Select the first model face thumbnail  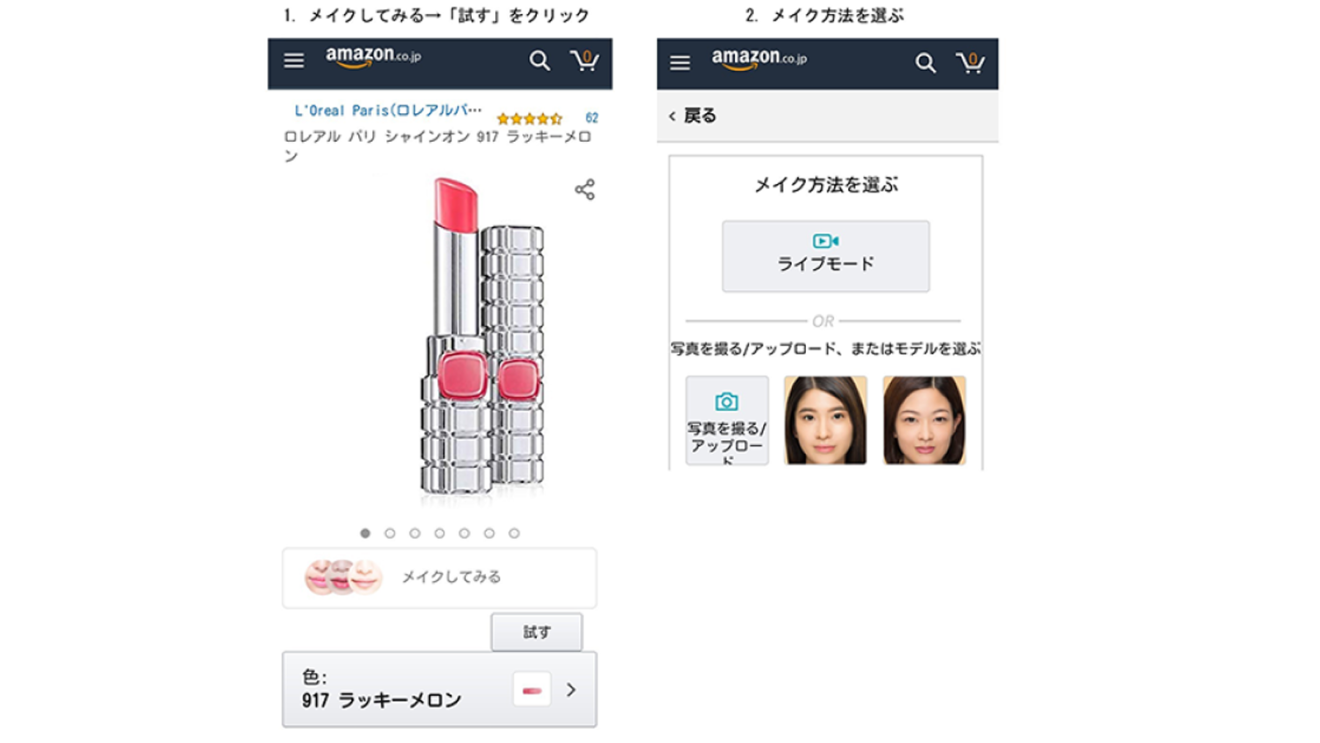824,420
